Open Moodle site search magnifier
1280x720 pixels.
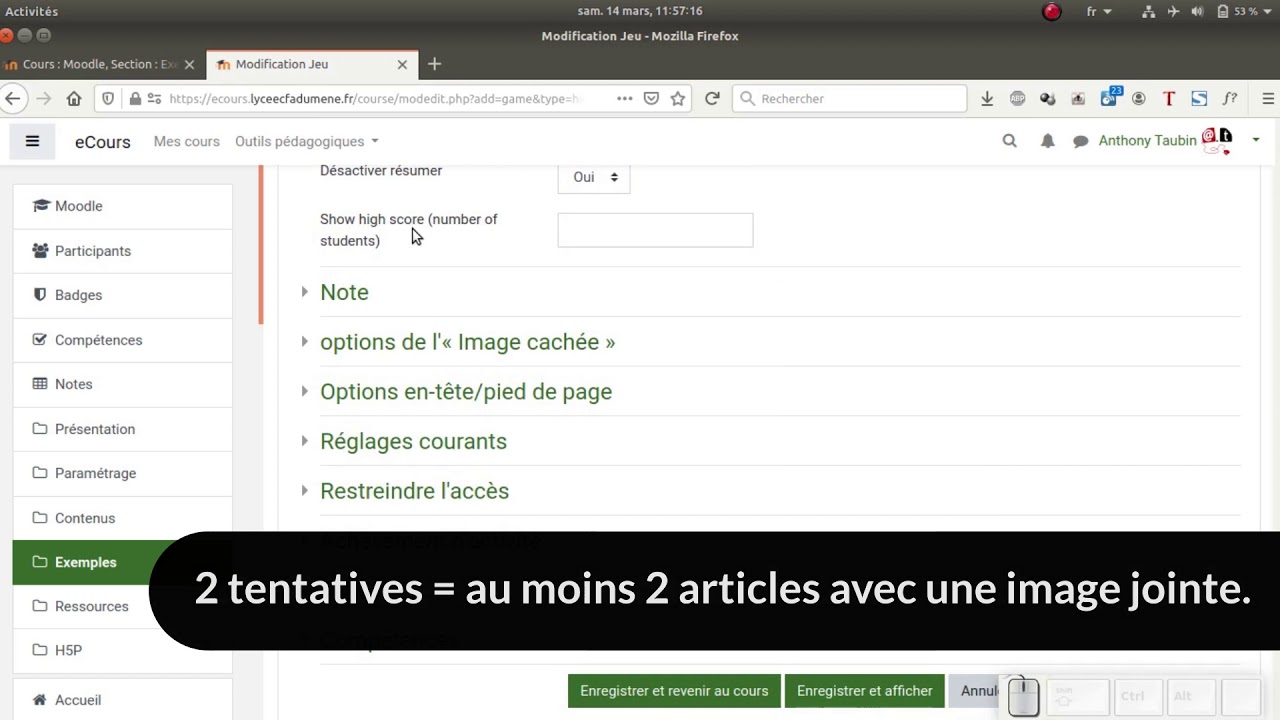1009,141
